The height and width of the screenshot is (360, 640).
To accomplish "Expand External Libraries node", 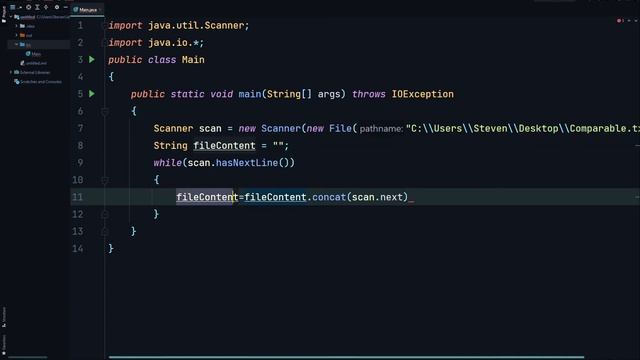I will tap(11, 72).
